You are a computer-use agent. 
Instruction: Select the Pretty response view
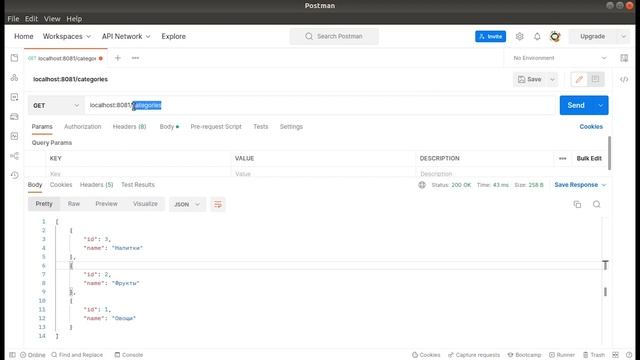pos(44,204)
